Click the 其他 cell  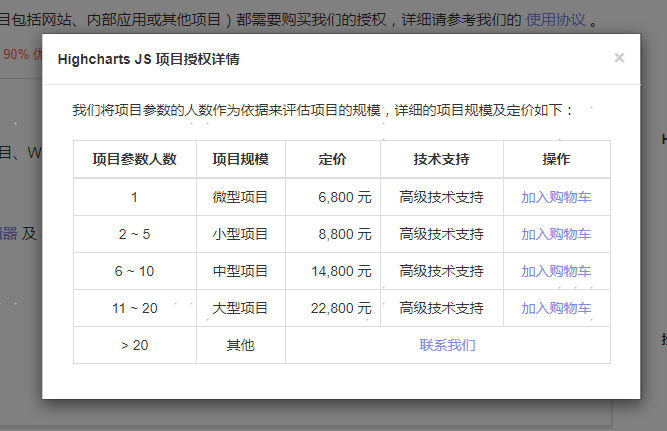[241, 345]
